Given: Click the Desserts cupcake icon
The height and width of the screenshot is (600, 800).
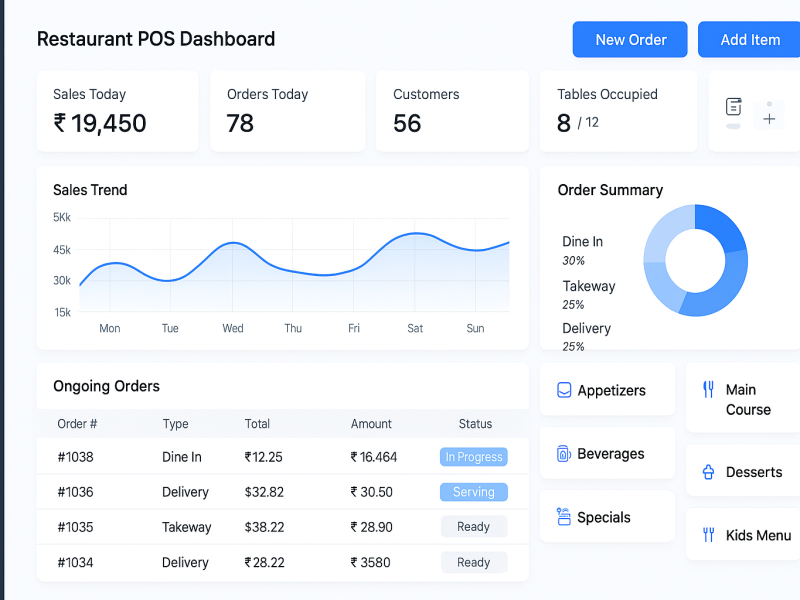Looking at the screenshot, I should (709, 472).
